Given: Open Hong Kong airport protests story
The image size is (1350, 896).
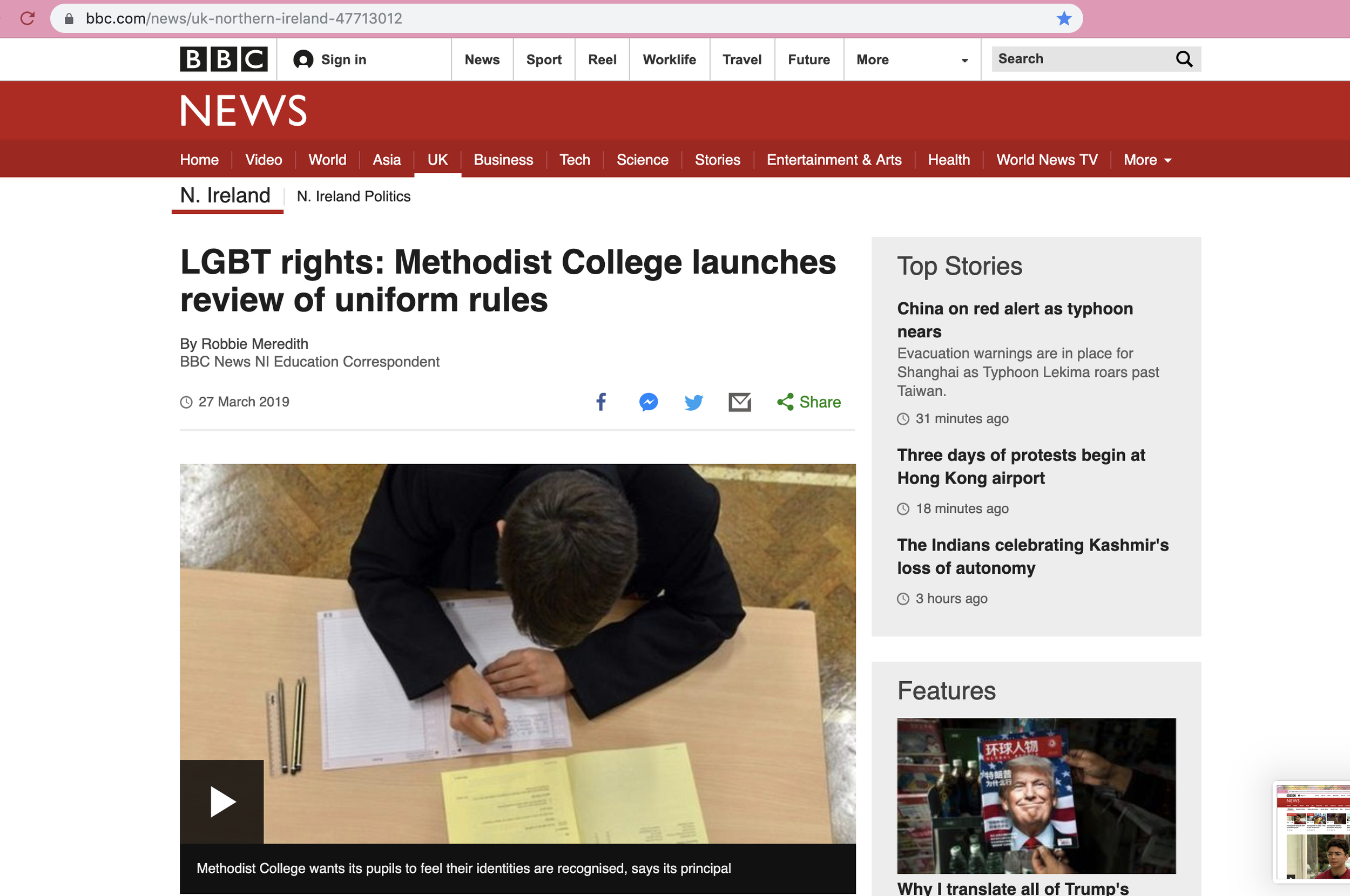Looking at the screenshot, I should pyautogui.click(x=1021, y=466).
